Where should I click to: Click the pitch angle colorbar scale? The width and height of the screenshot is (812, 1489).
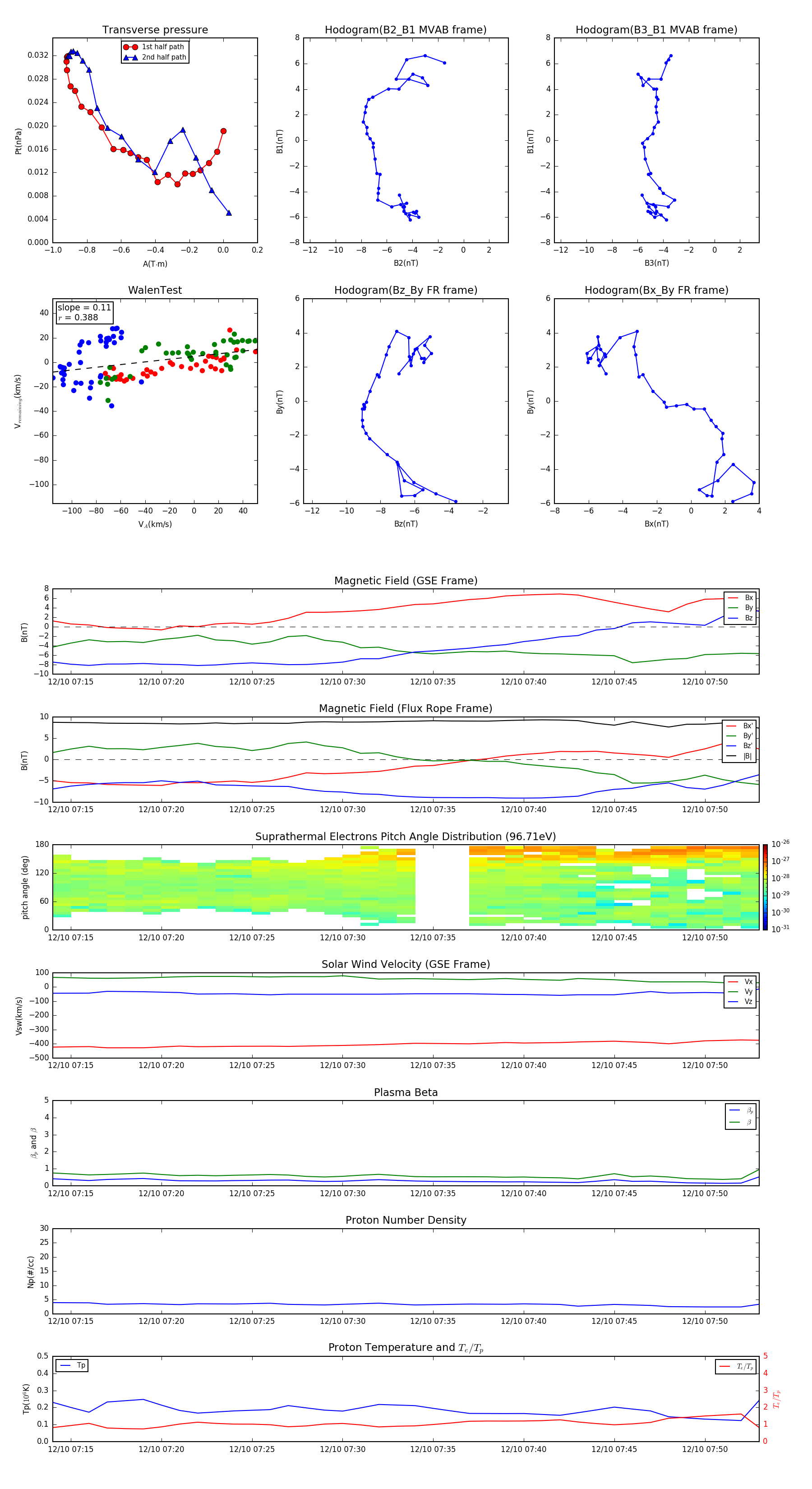point(765,887)
